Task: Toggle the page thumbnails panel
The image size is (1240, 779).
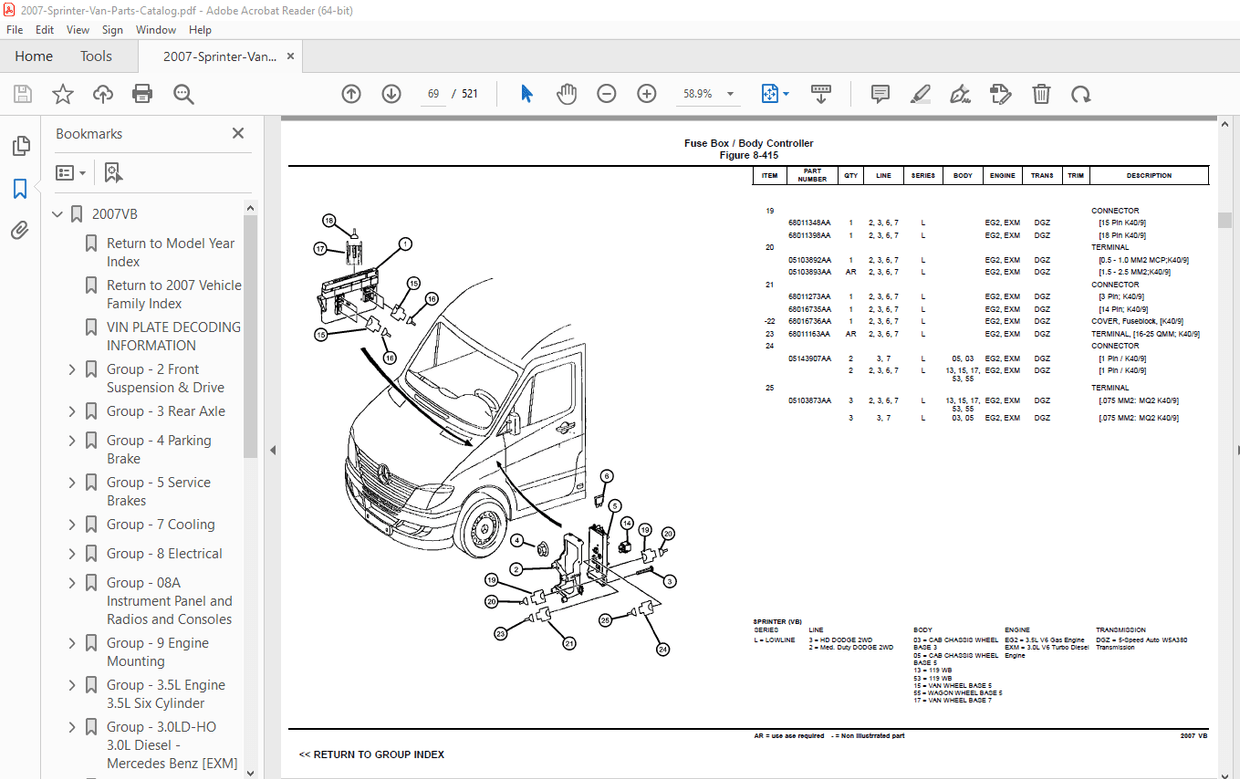Action: tap(21, 145)
